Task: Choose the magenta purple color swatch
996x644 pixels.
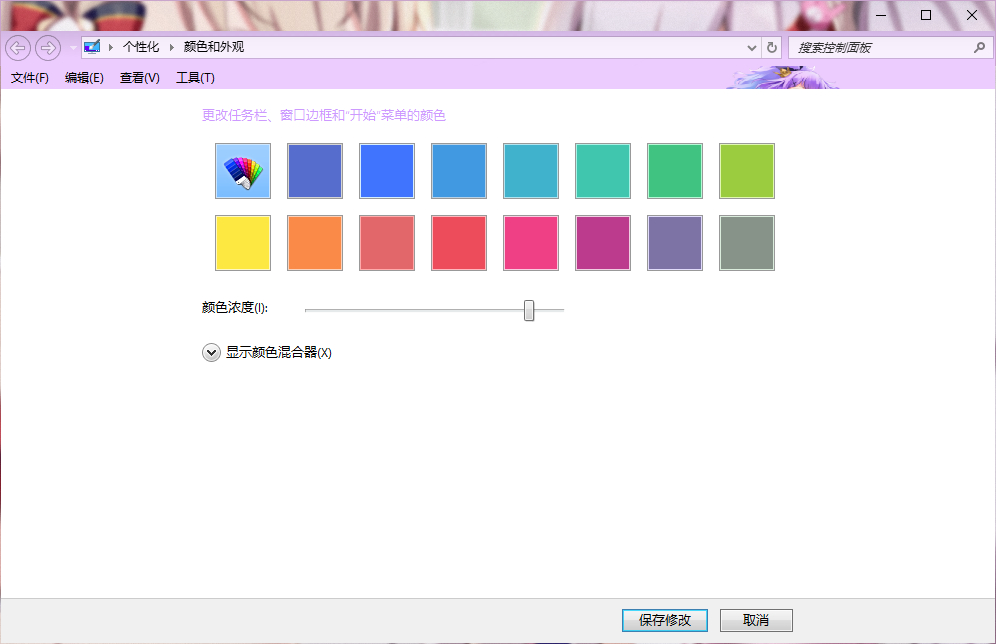Action: (x=603, y=243)
